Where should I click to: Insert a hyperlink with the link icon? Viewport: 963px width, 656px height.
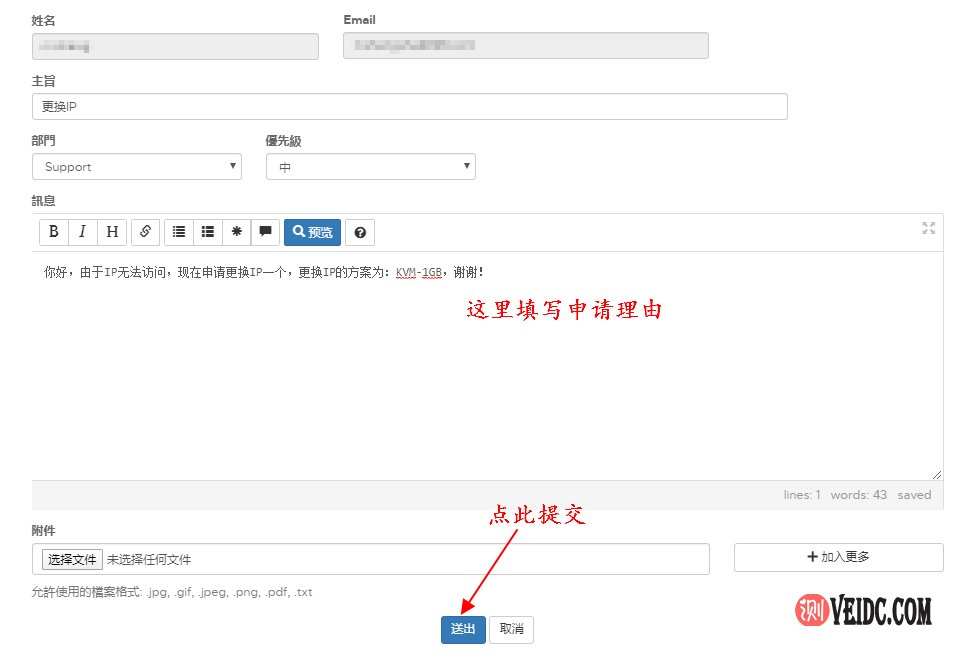point(145,232)
